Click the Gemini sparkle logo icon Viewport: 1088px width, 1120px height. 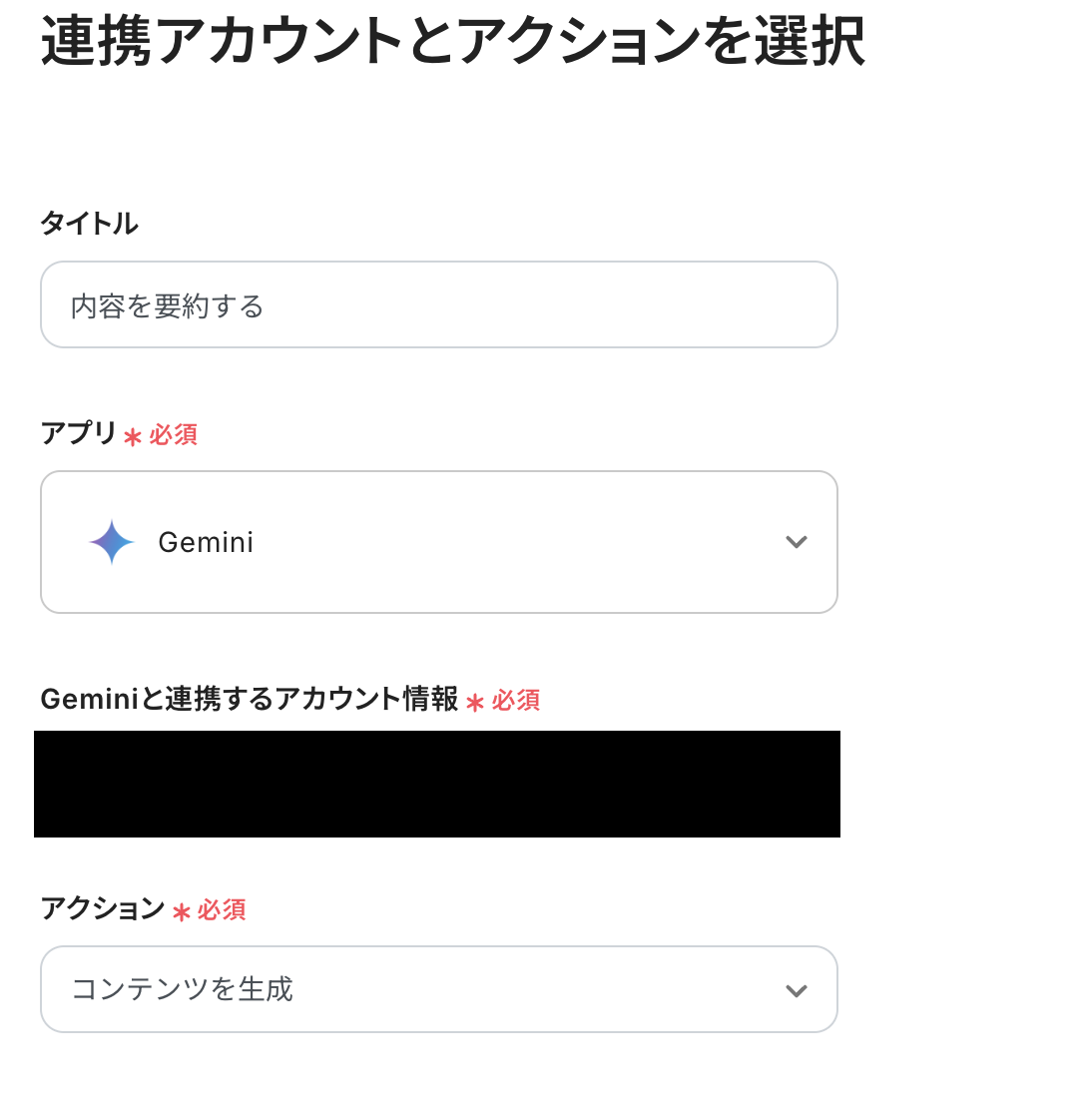[112, 542]
